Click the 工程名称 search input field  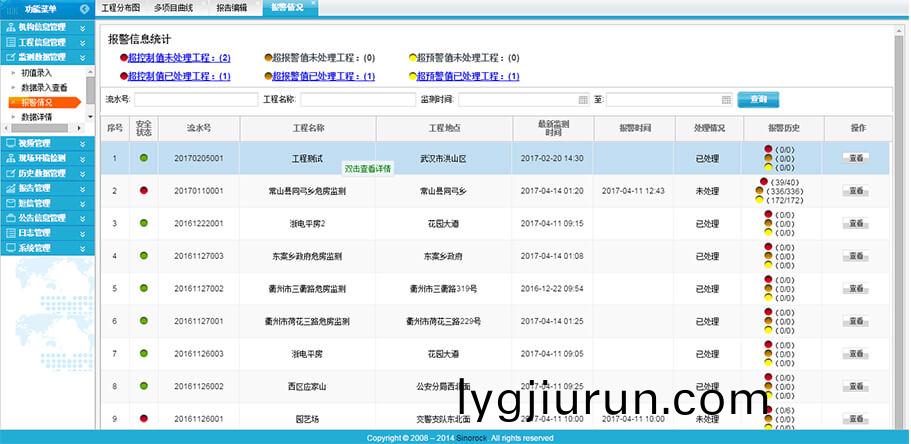tap(355, 100)
